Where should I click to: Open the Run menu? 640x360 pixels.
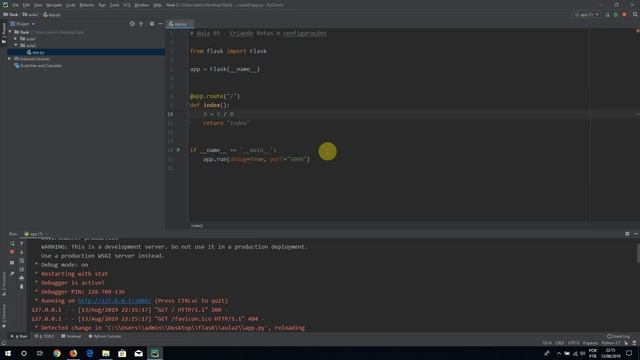pyautogui.click(x=102, y=5)
